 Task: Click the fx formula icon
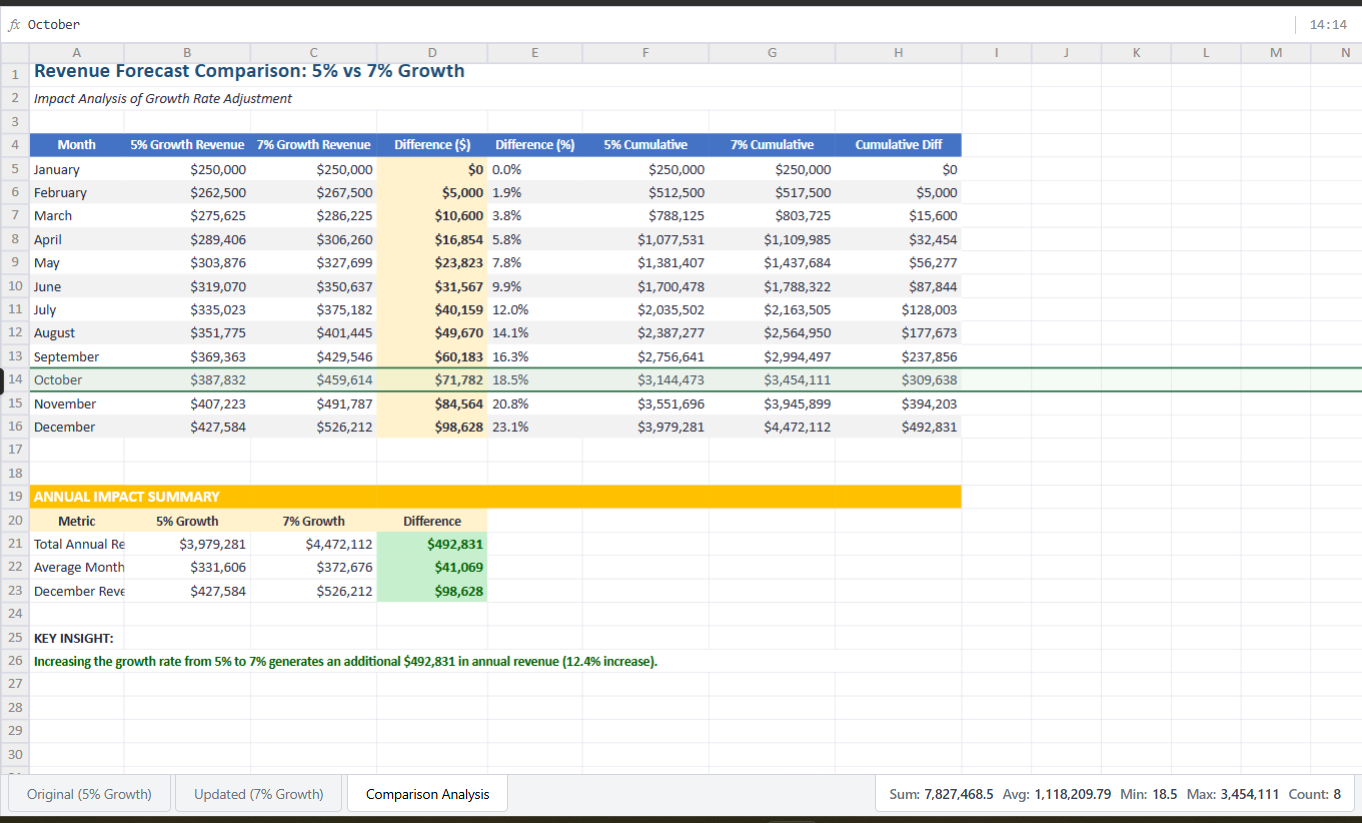click(x=16, y=24)
